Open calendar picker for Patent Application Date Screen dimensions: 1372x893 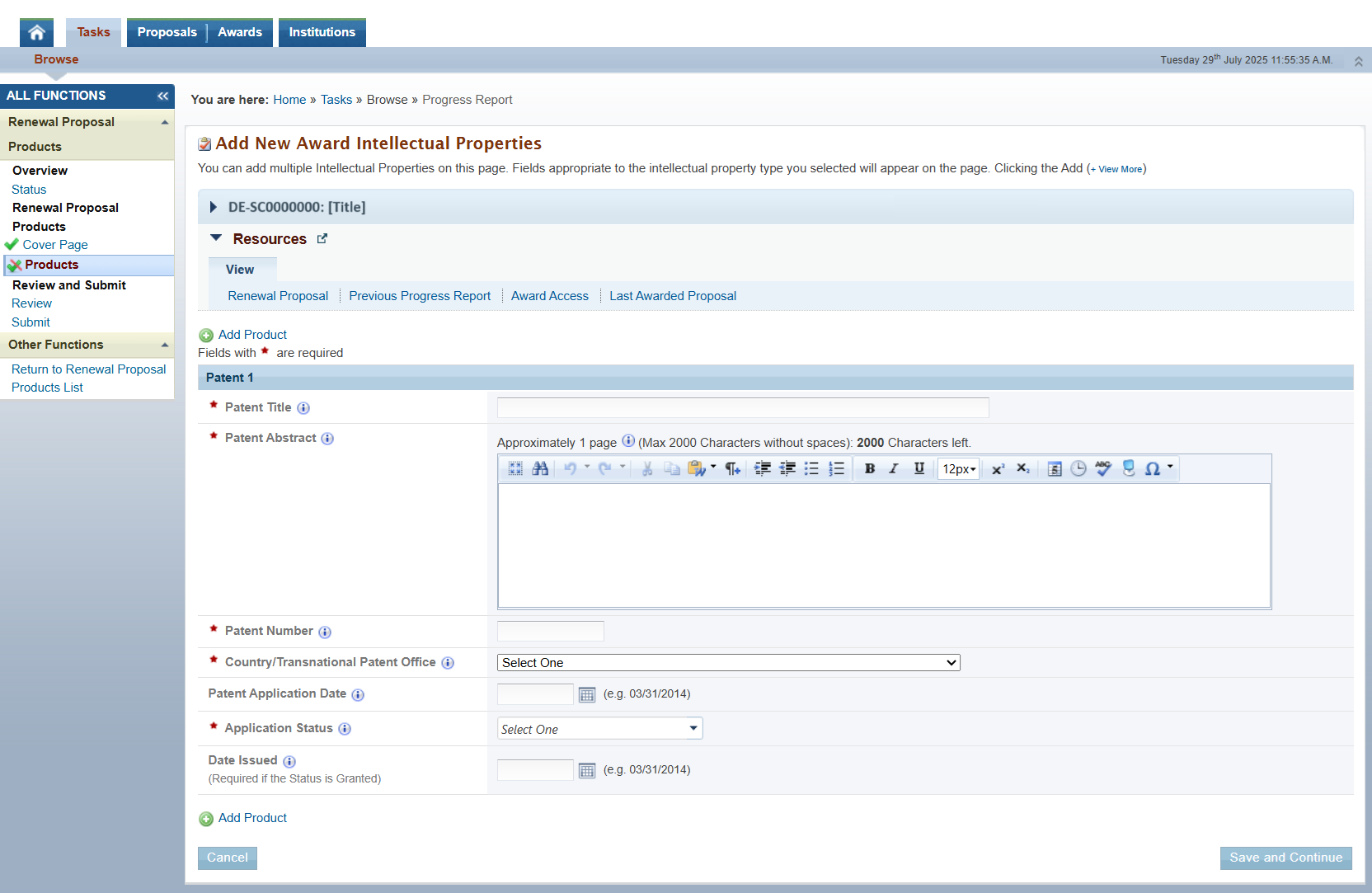point(587,694)
